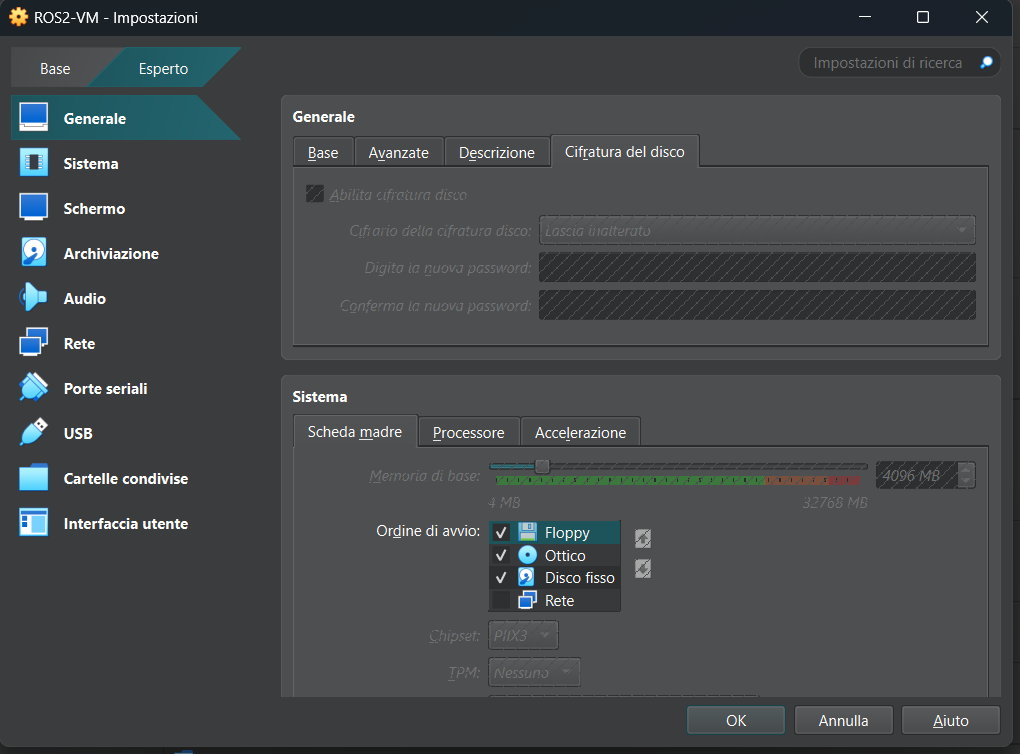
Task: Open the Descrizione tab
Action: (x=497, y=152)
